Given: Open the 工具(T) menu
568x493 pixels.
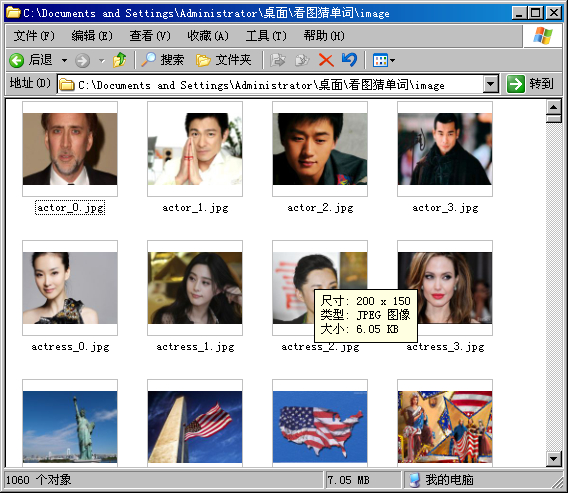Looking at the screenshot, I should pos(266,36).
